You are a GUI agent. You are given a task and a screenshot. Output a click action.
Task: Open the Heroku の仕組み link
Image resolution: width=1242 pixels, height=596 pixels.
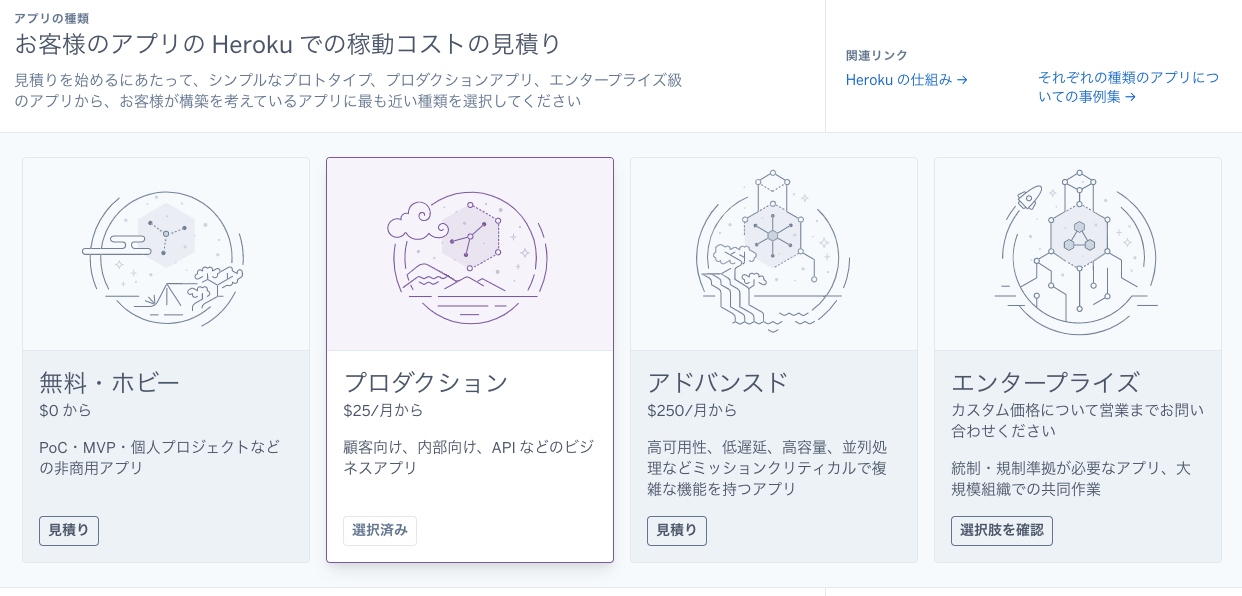click(x=898, y=80)
